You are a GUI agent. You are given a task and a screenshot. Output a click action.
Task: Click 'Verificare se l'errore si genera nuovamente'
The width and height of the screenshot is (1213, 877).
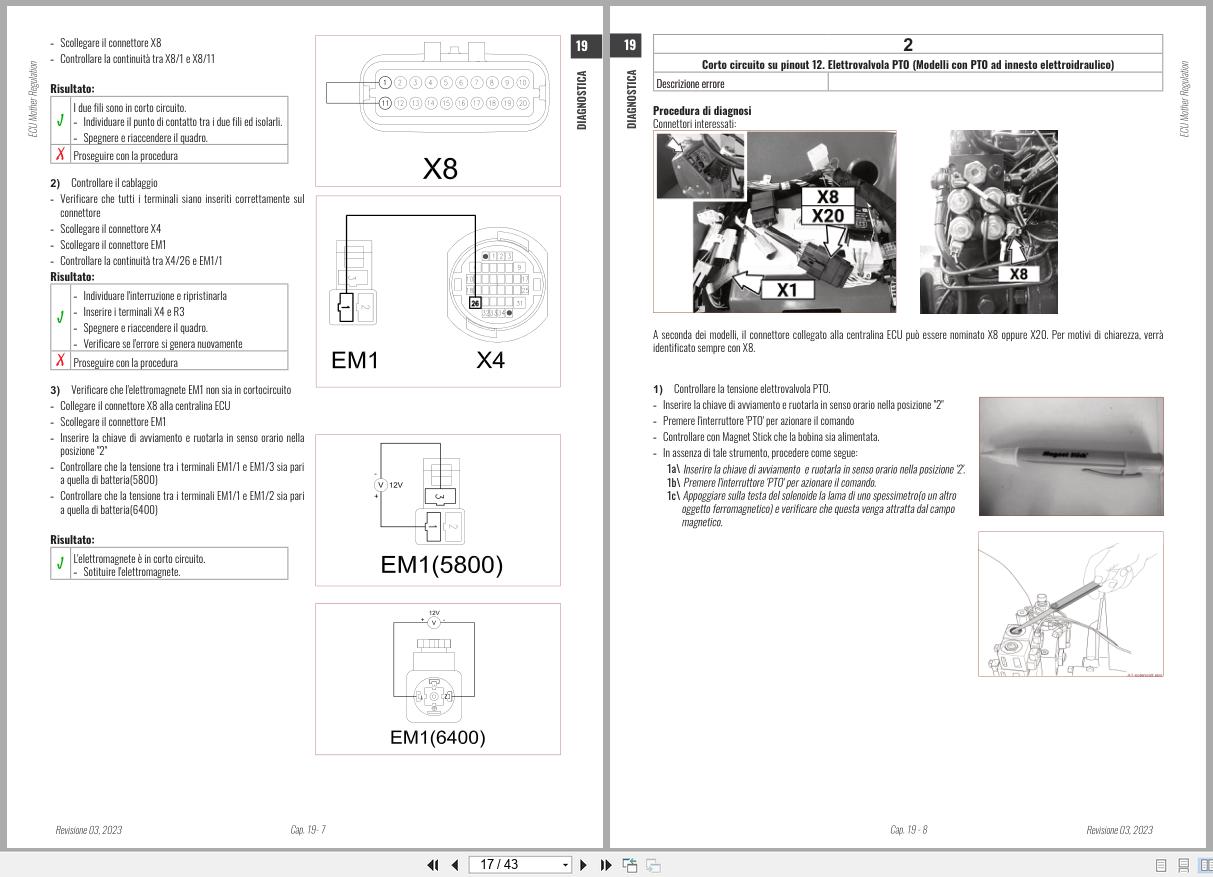(x=162, y=344)
